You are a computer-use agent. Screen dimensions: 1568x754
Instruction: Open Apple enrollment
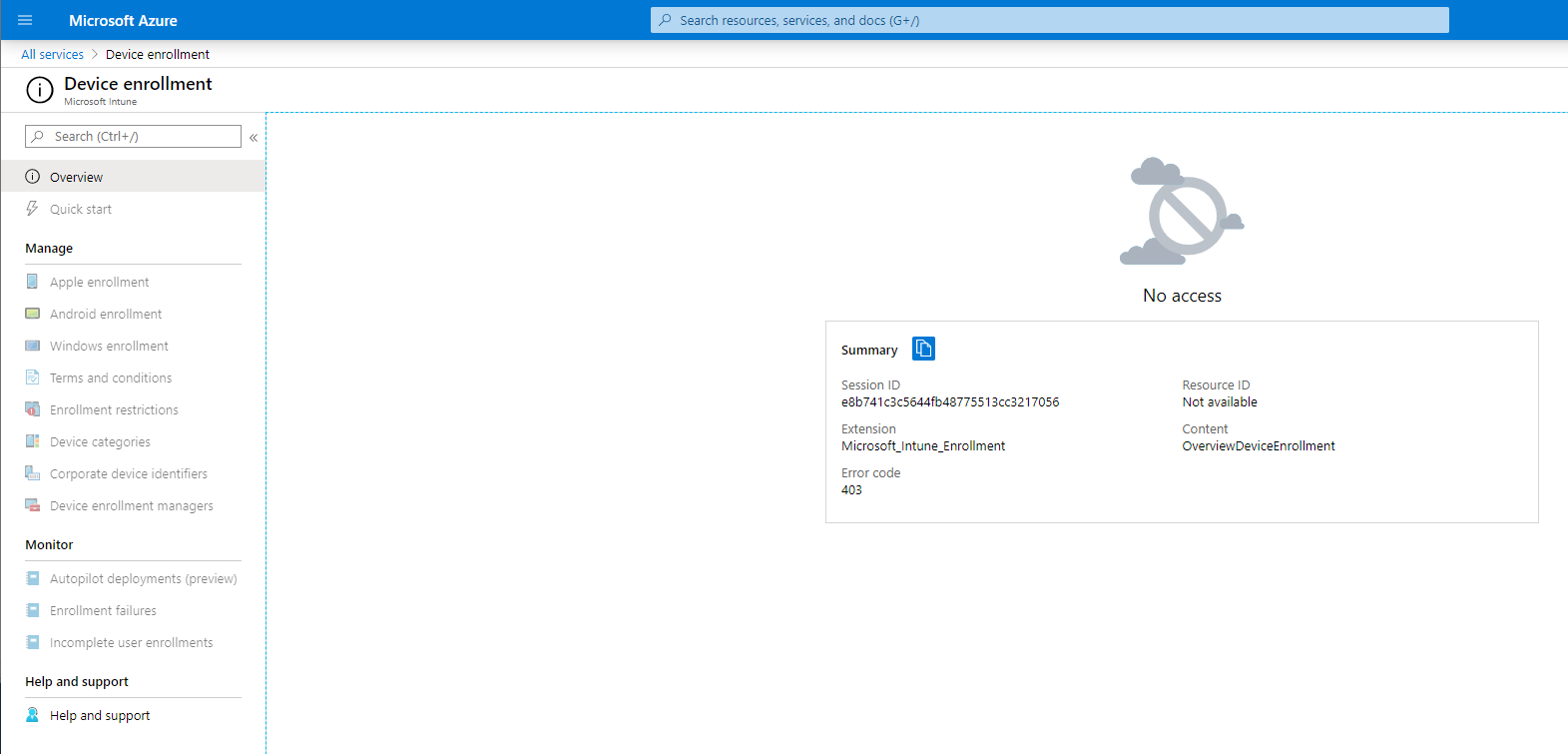100,282
